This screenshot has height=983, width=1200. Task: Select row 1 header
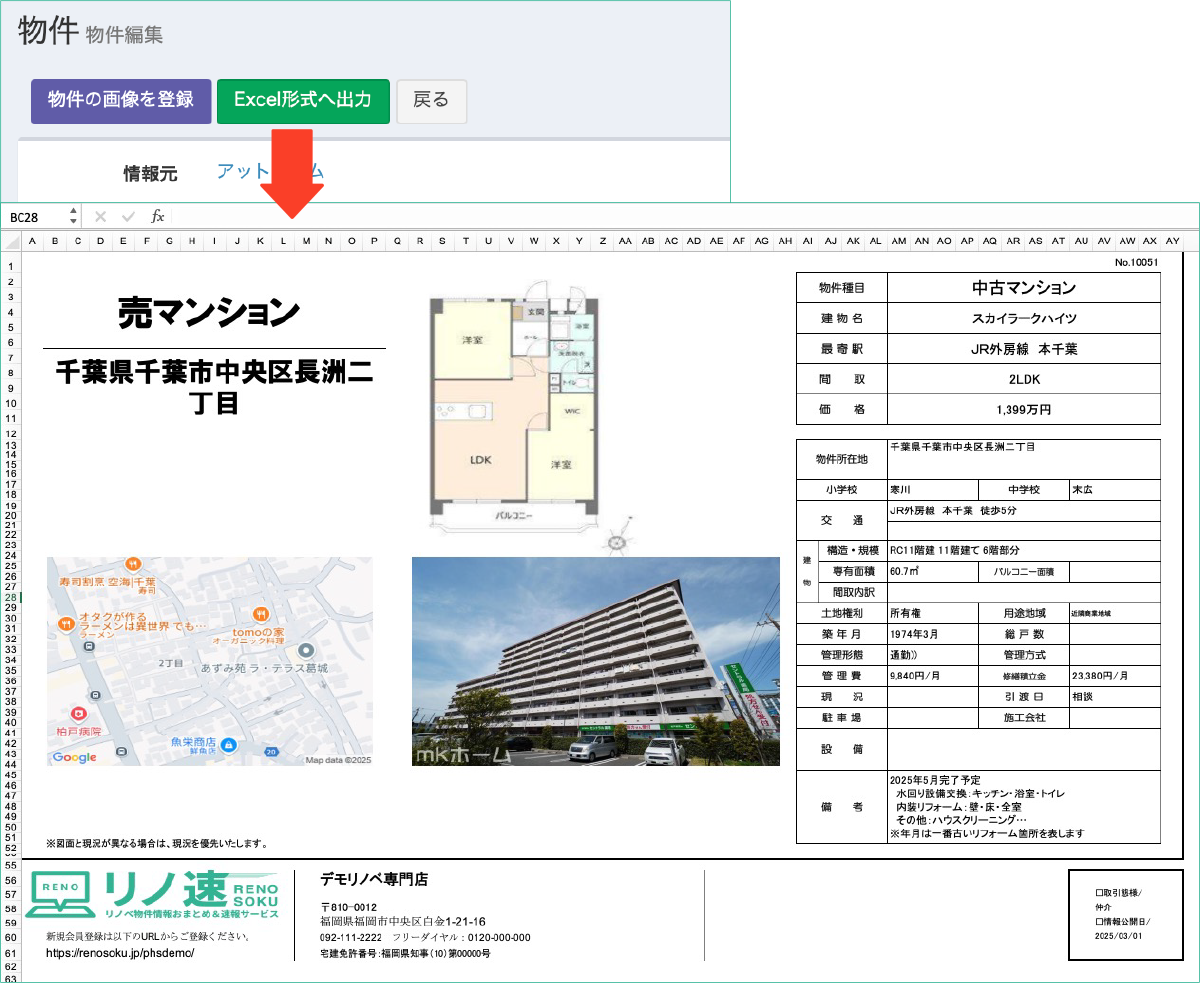pyautogui.click(x=11, y=267)
